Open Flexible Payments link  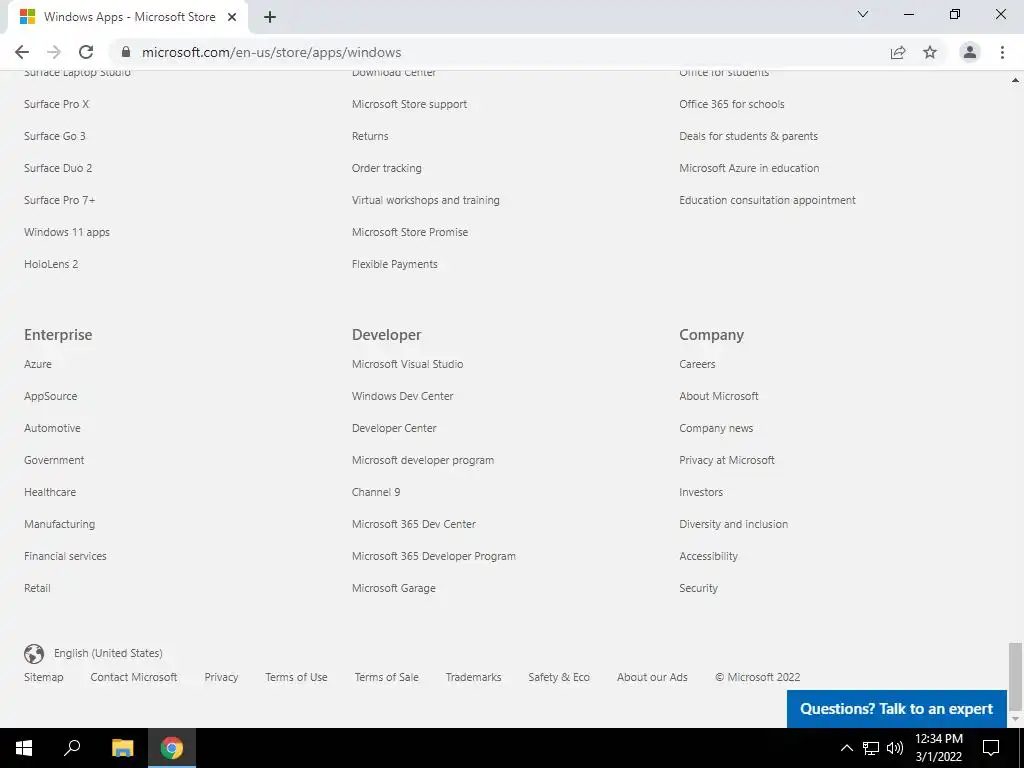point(394,264)
